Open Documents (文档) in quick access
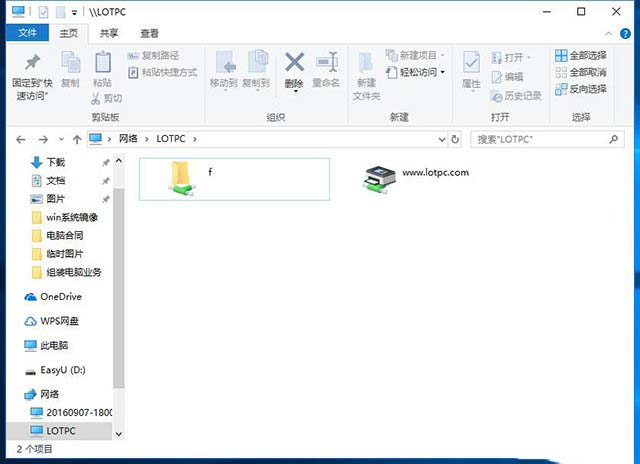 [x=48, y=181]
